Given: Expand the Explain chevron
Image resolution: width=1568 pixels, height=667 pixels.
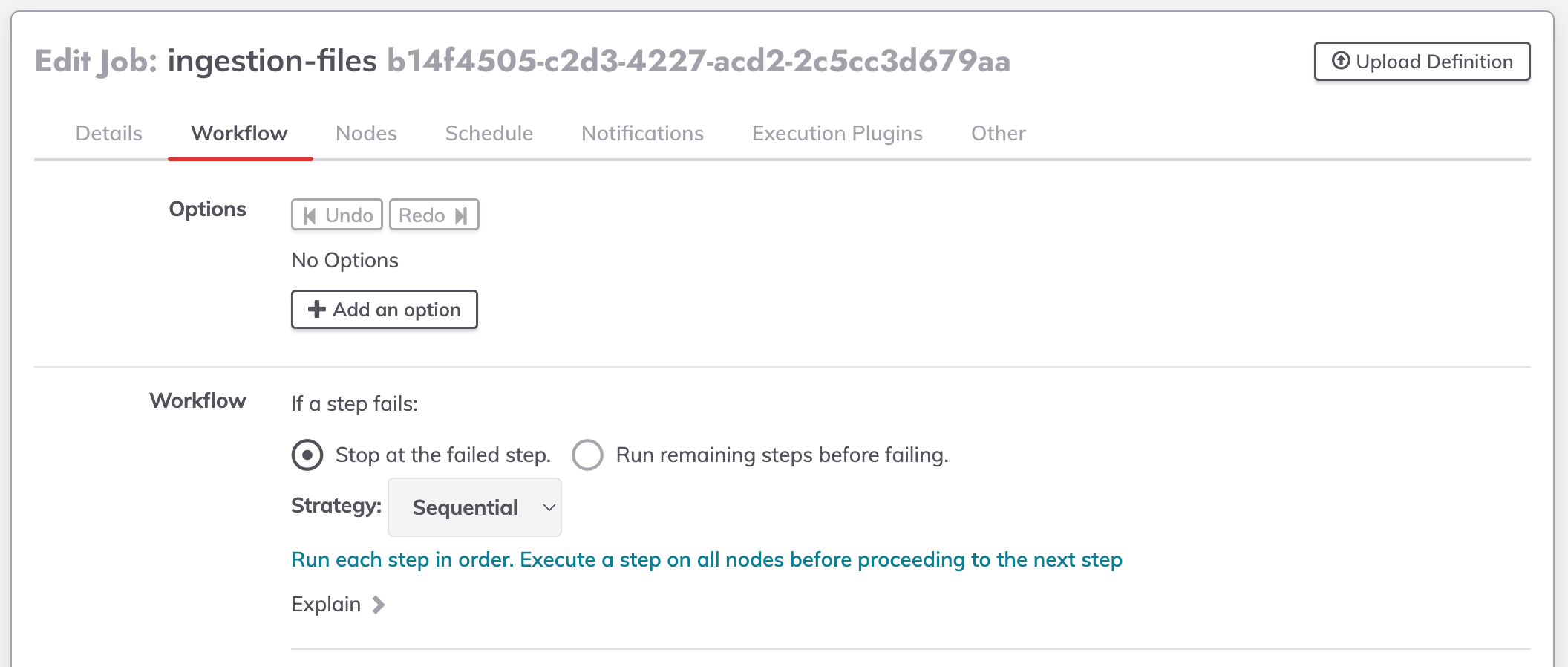Looking at the screenshot, I should [x=379, y=605].
